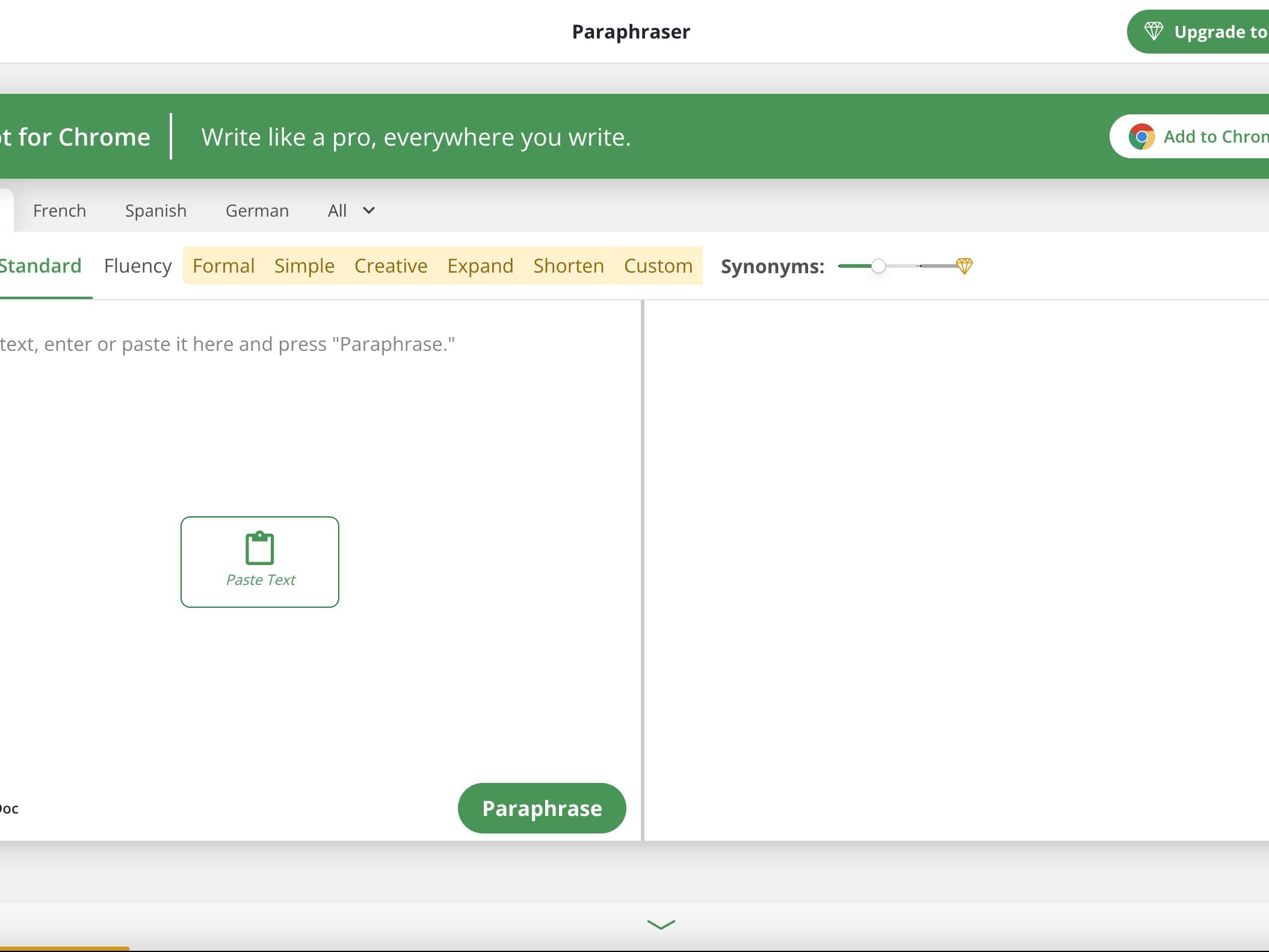Screen dimensions: 1269x952
Task: Choose the Shorten mode
Action: click(x=569, y=266)
